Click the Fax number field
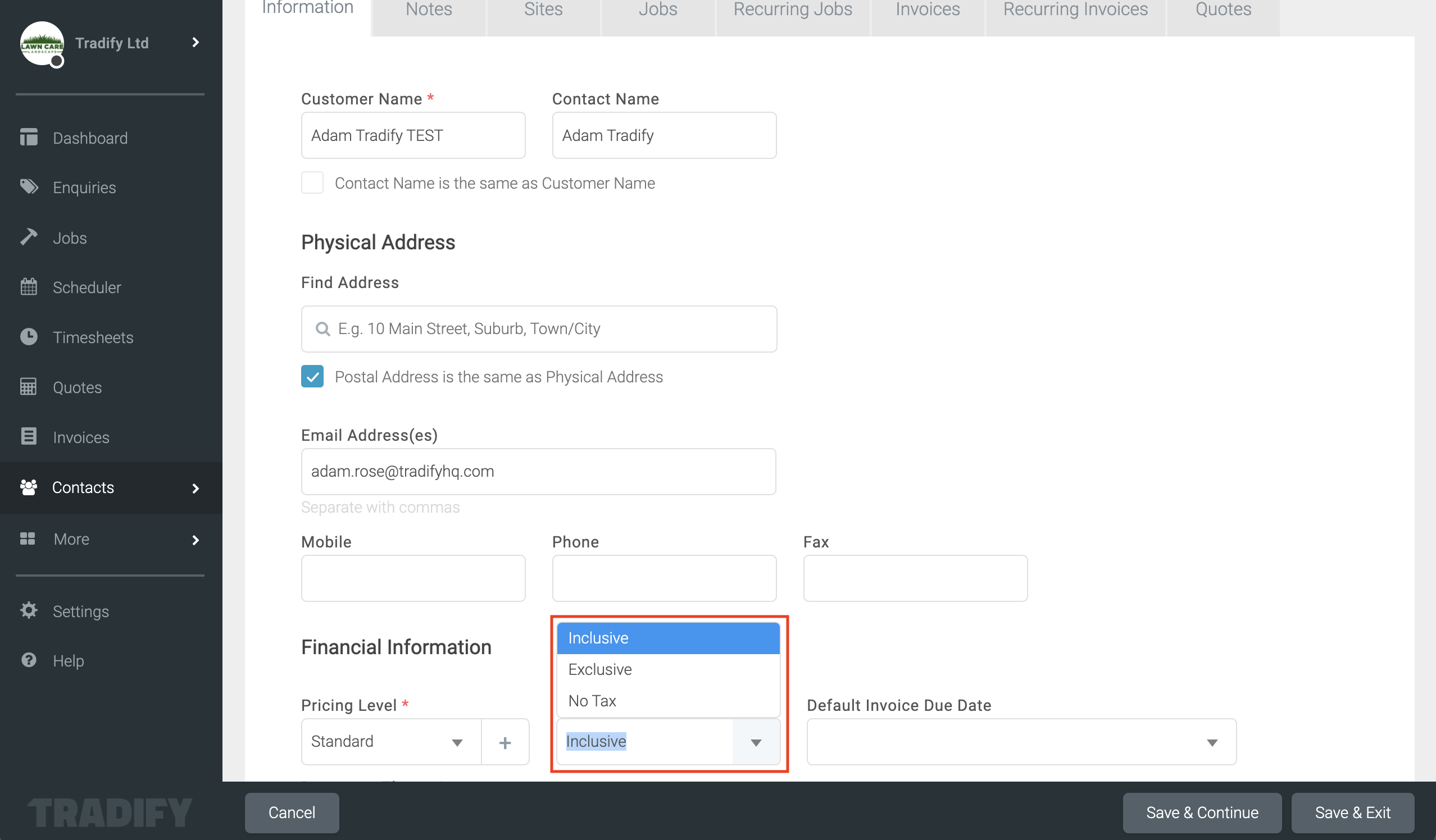 [x=915, y=578]
